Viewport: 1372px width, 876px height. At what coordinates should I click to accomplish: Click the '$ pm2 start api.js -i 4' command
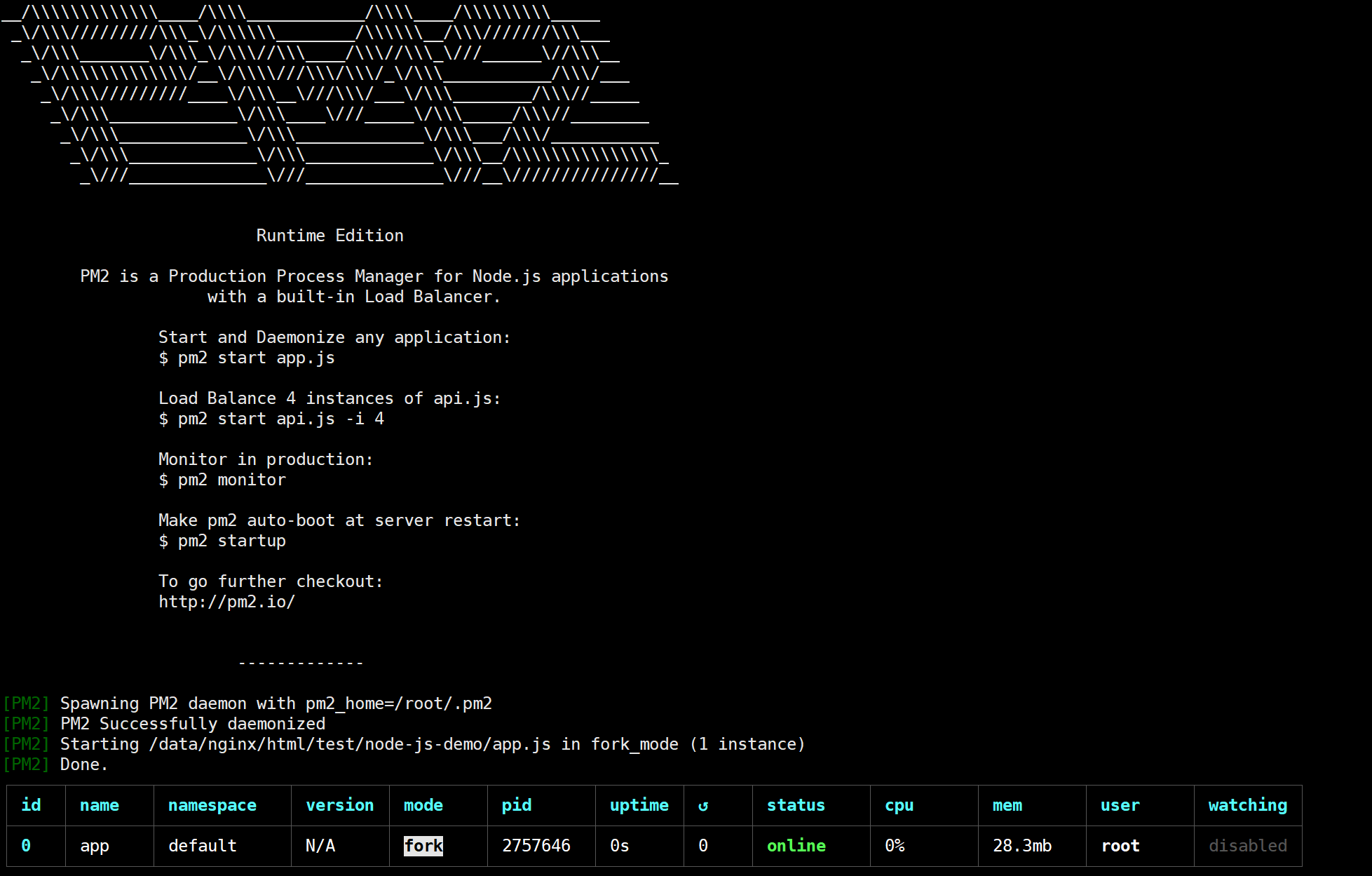pyautogui.click(x=271, y=419)
